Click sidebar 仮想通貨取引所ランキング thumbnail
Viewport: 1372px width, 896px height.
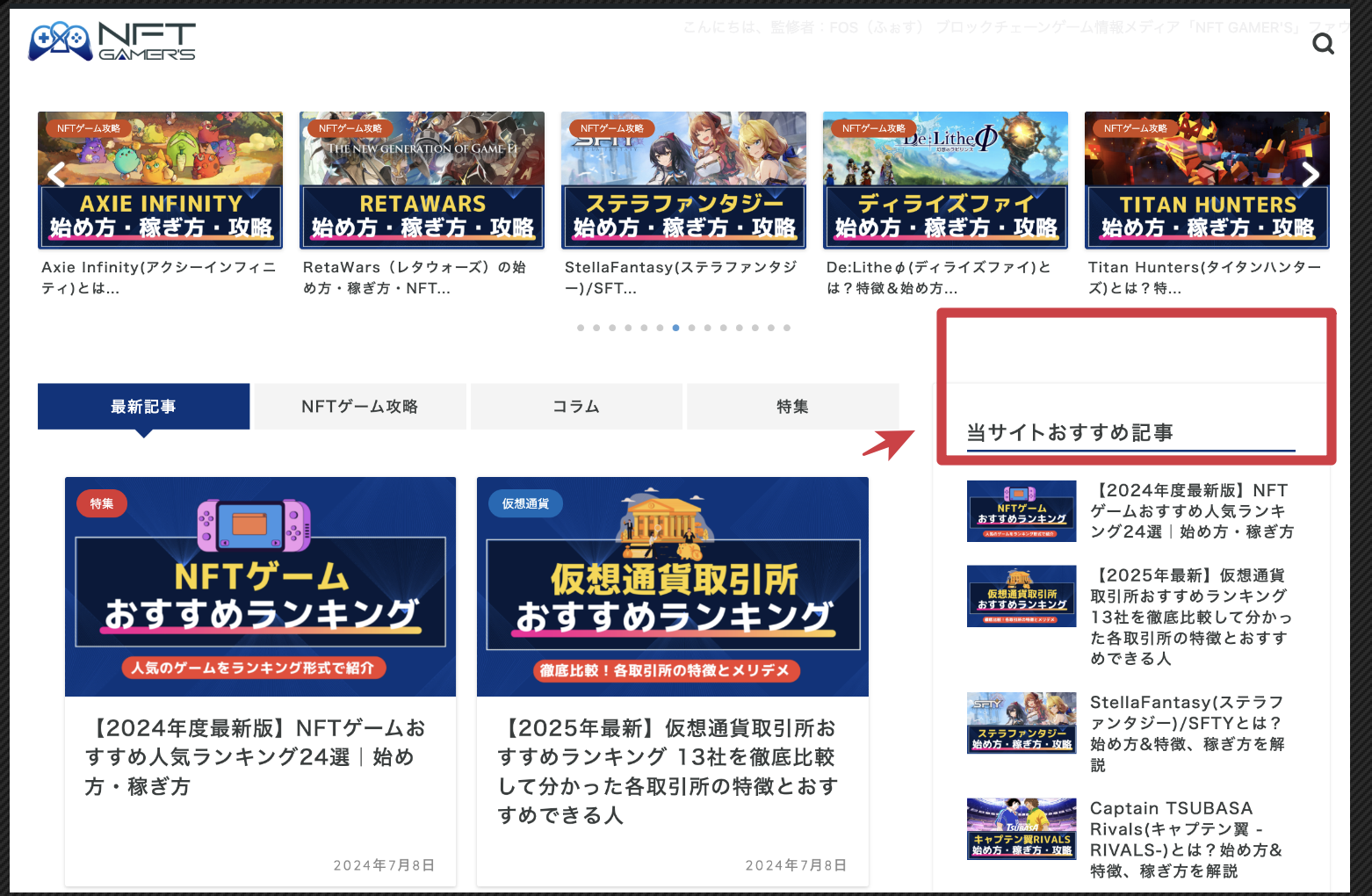pos(1022,596)
